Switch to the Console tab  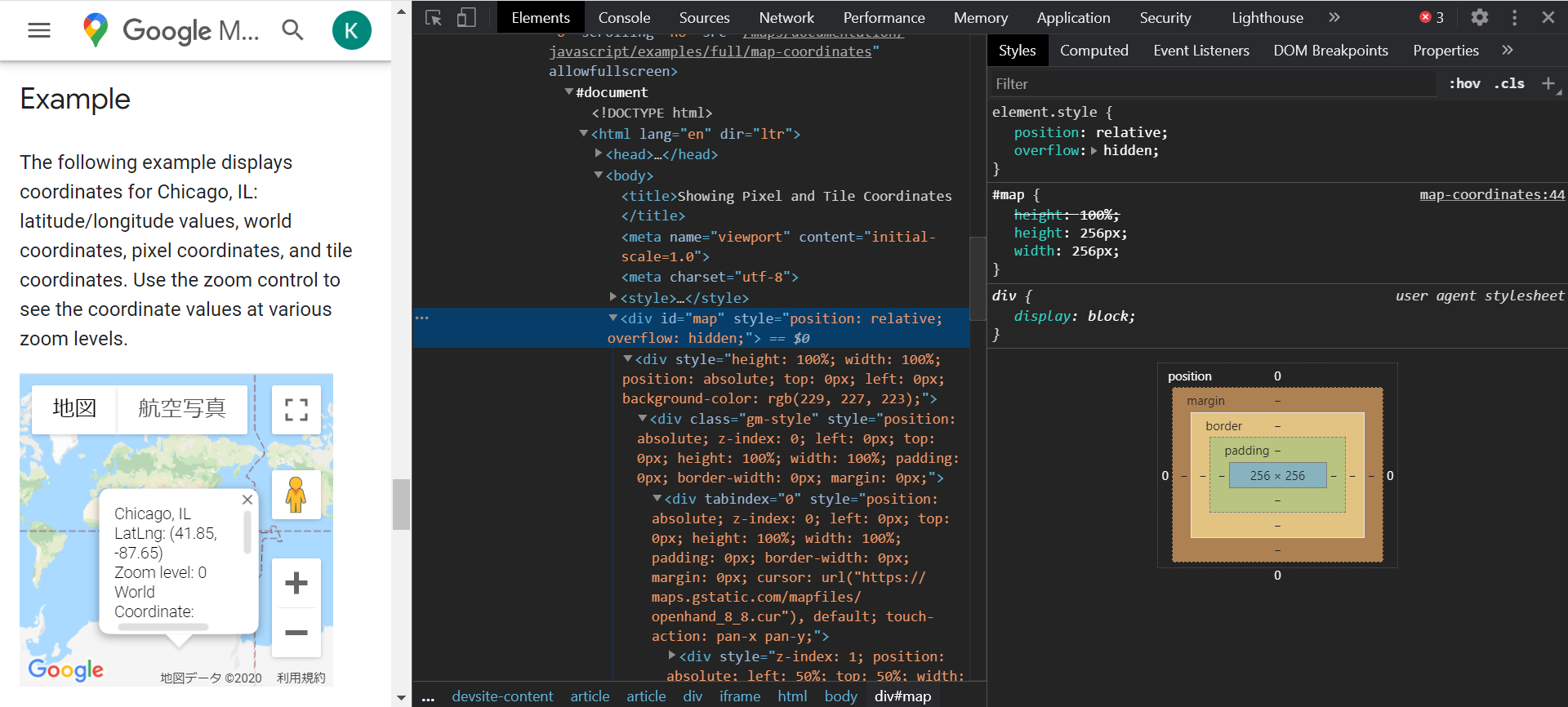pyautogui.click(x=624, y=17)
